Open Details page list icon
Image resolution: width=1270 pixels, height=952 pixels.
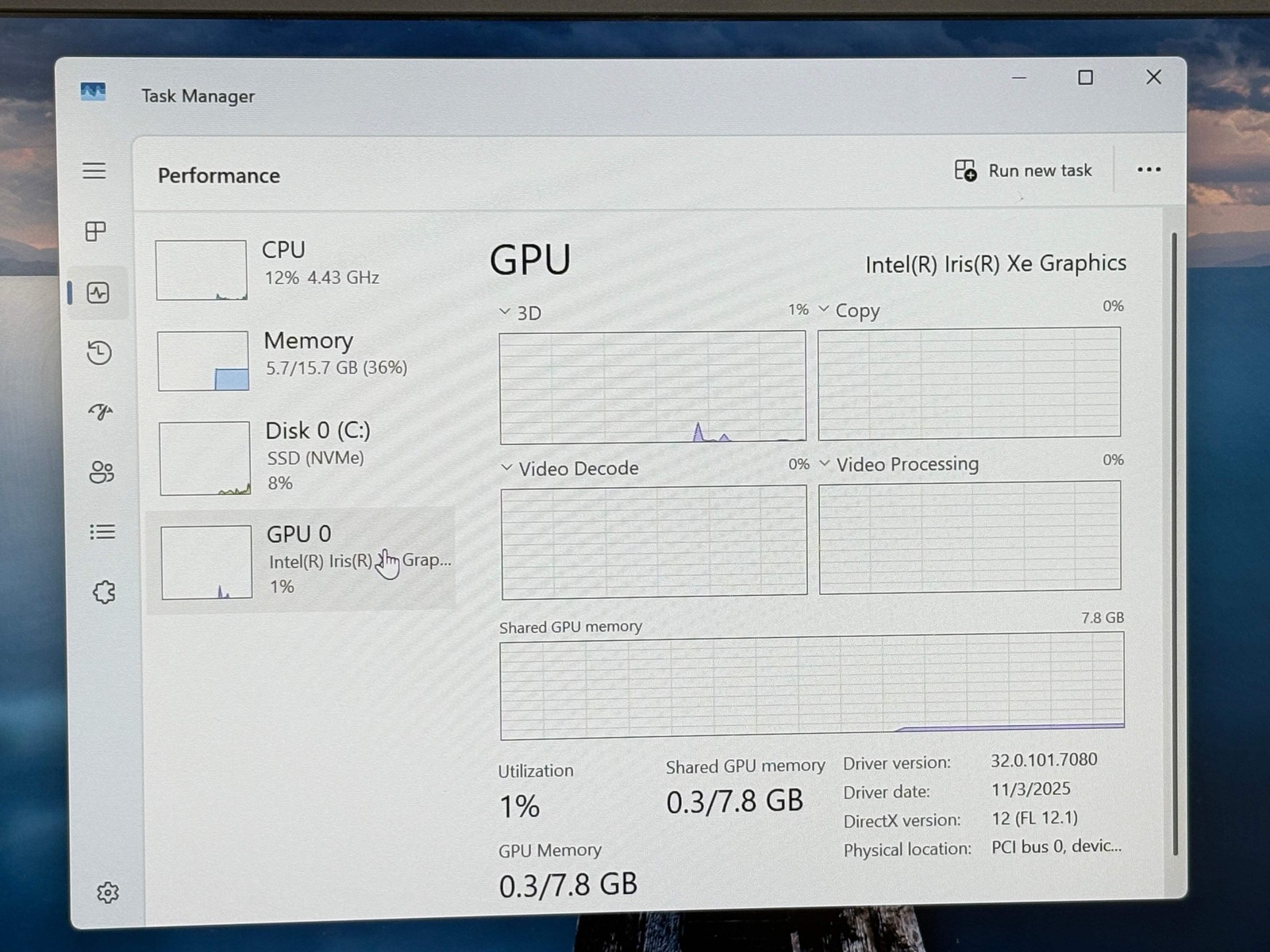point(102,532)
